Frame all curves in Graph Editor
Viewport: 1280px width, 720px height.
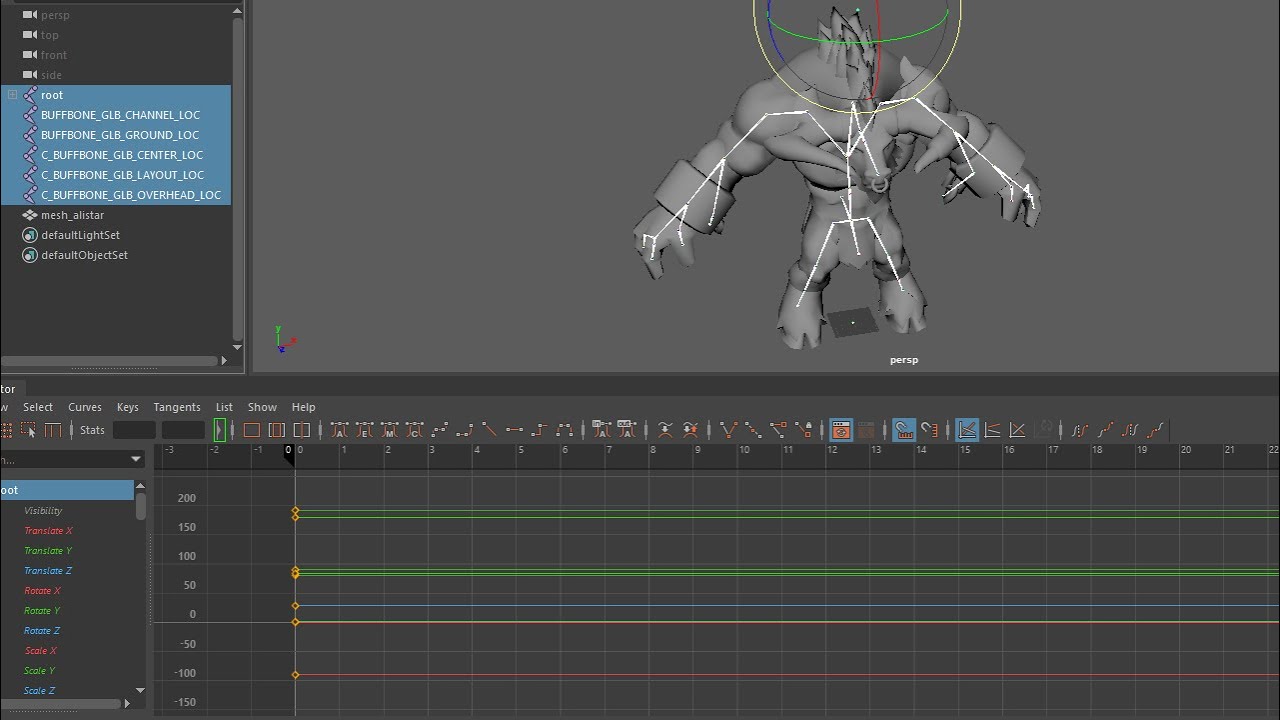252,430
